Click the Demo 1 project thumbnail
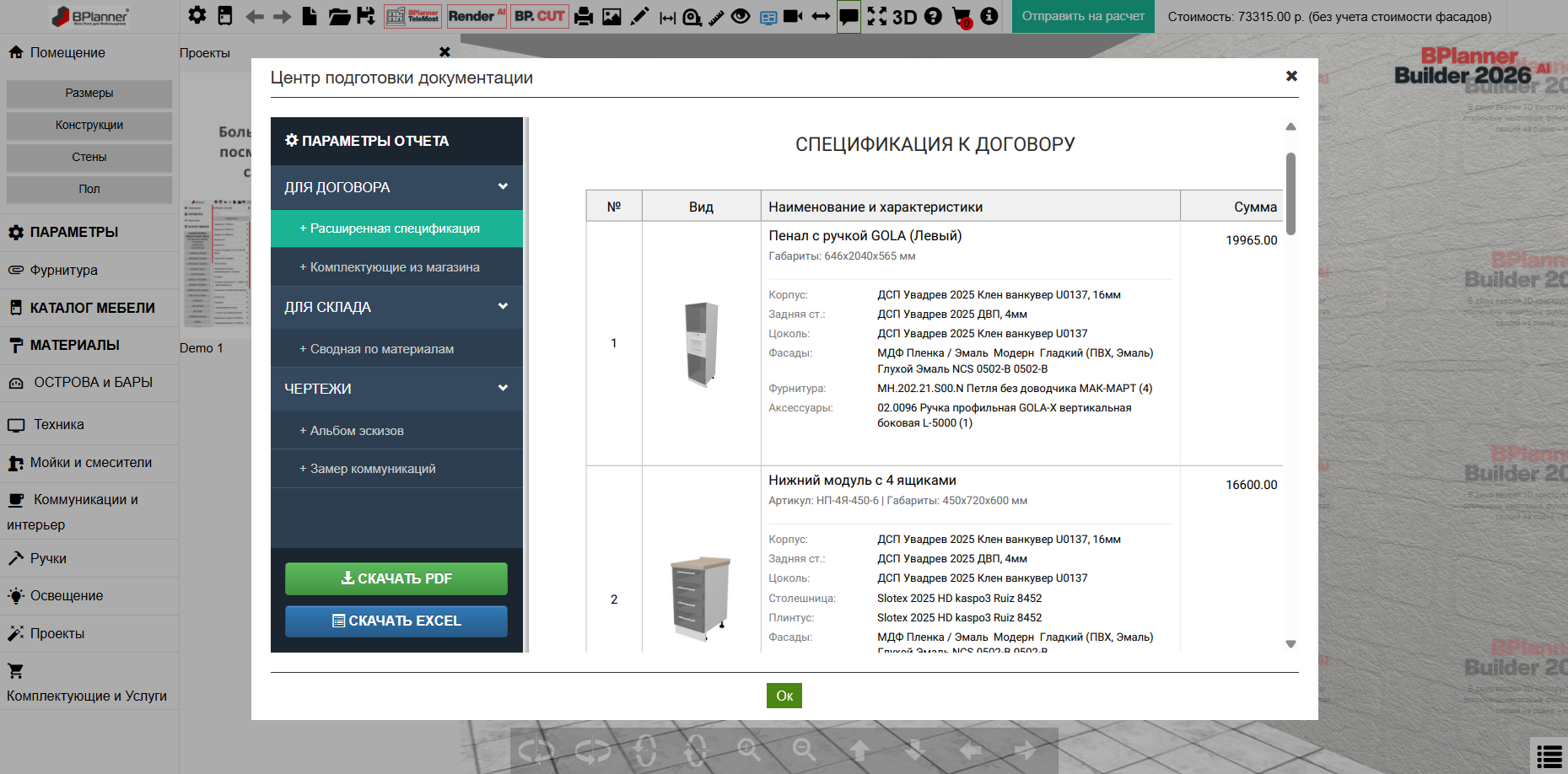The height and width of the screenshot is (774, 1568). [x=216, y=261]
